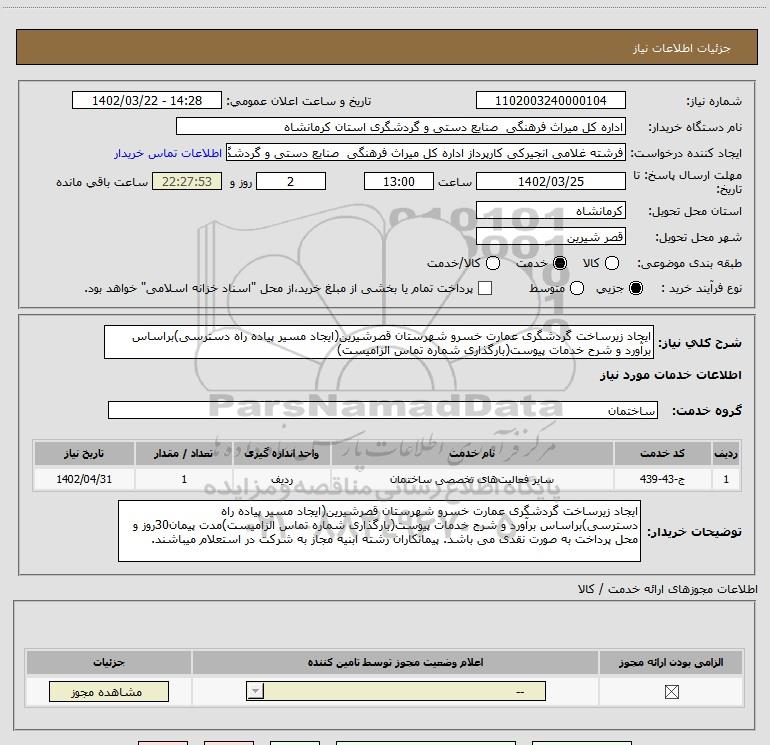Click the row number cell 1 in ردیف column
This screenshot has height=745, width=770.
coord(726,479)
